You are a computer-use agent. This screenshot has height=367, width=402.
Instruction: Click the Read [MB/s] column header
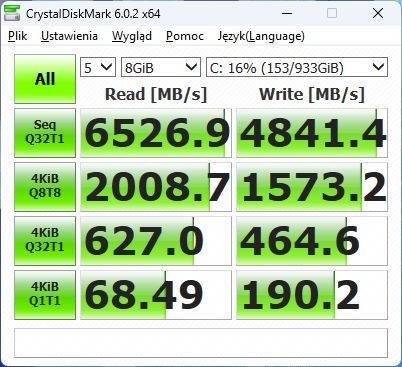(156, 94)
